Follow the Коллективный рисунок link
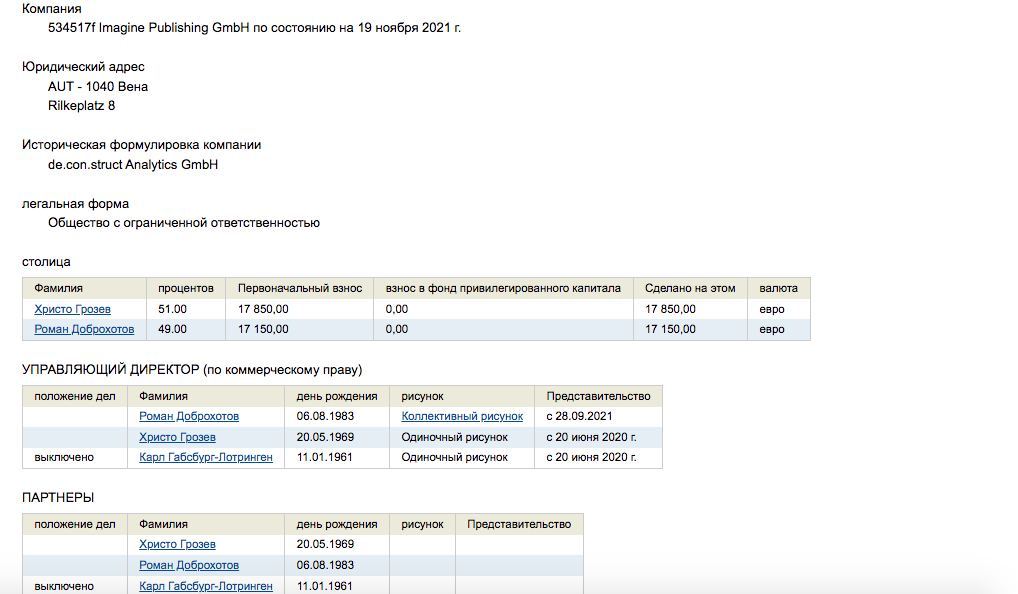Viewport: 1018px width, 594px height. [x=462, y=416]
